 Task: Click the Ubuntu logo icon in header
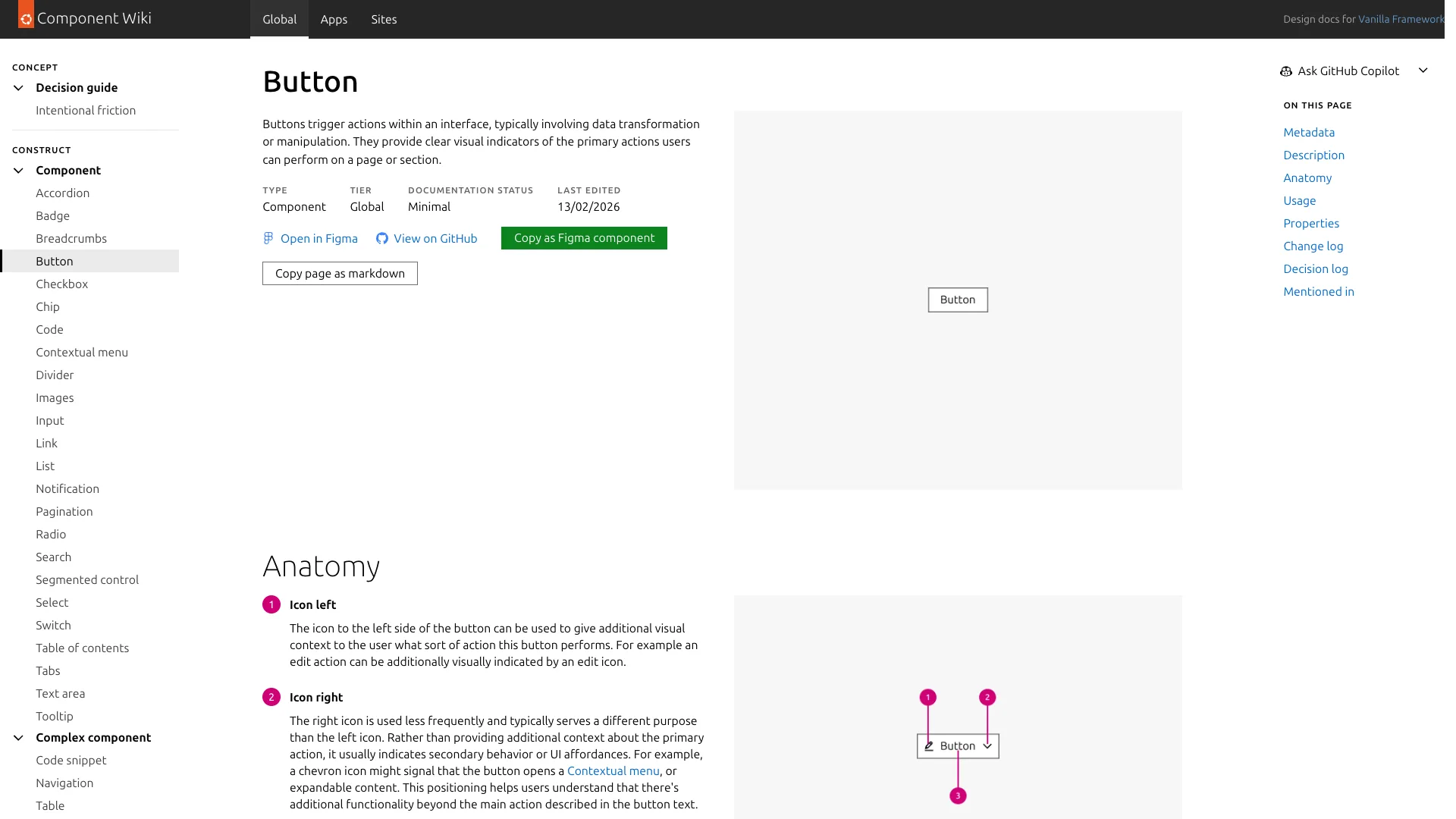click(x=26, y=18)
